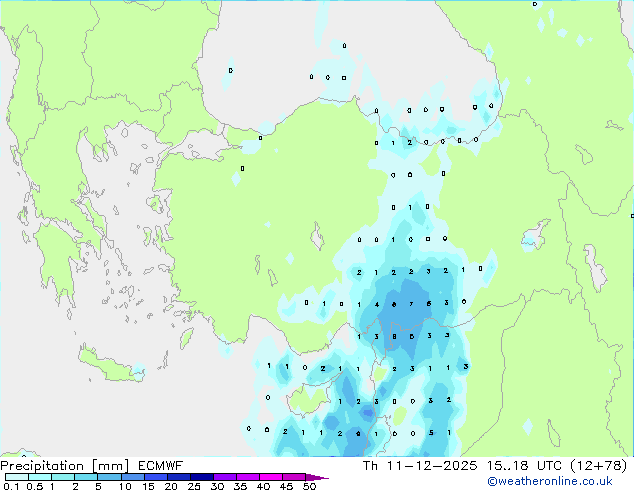
Task: Click the 'ECMWF' model label
Action: (161, 466)
